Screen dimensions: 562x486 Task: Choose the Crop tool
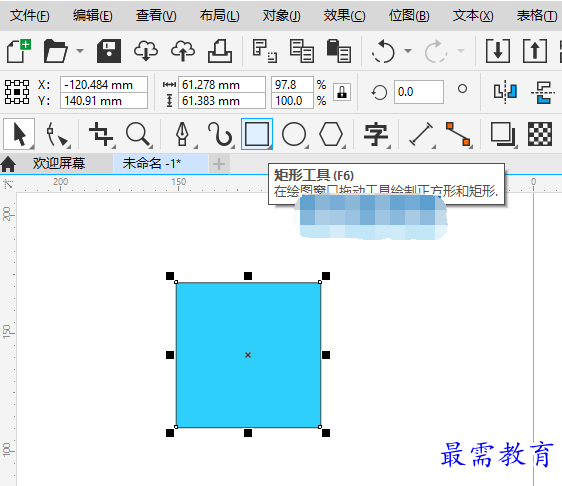pyautogui.click(x=101, y=134)
